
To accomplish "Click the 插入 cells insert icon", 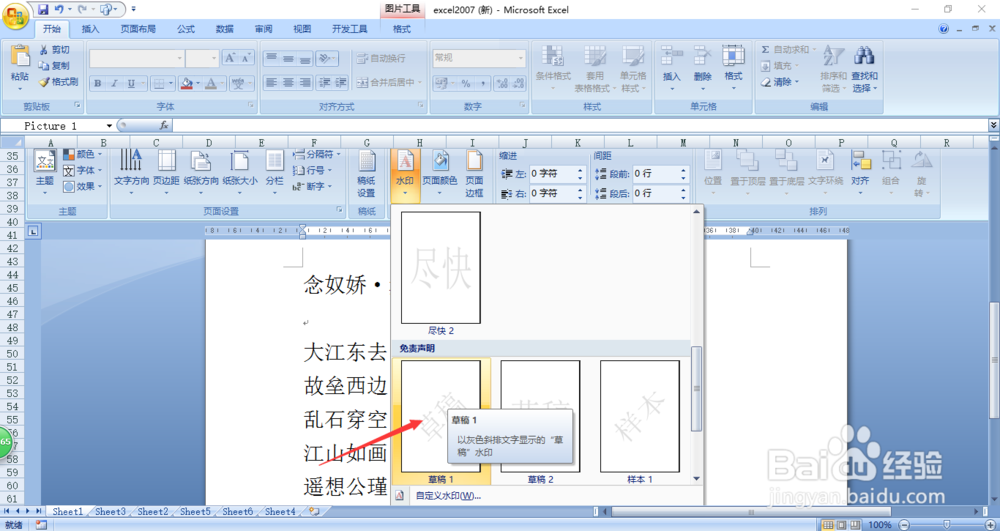I will pyautogui.click(x=672, y=55).
